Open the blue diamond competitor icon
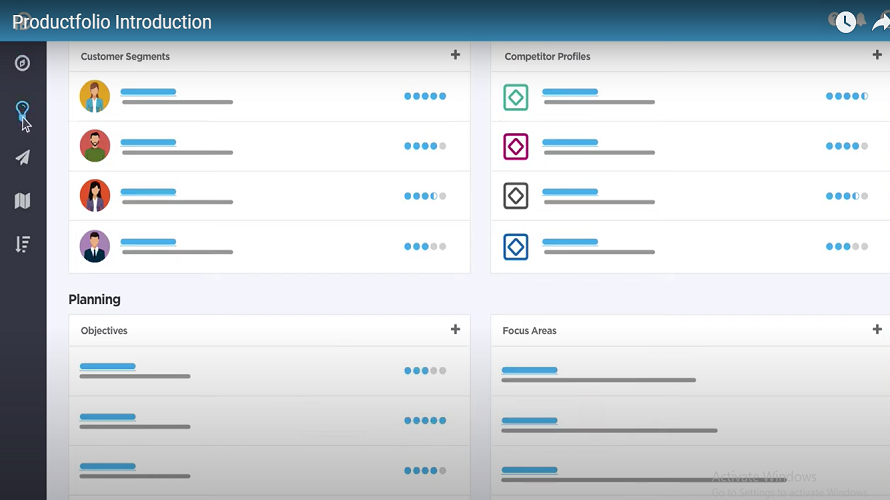Screen dimensions: 890x500 click(516, 247)
